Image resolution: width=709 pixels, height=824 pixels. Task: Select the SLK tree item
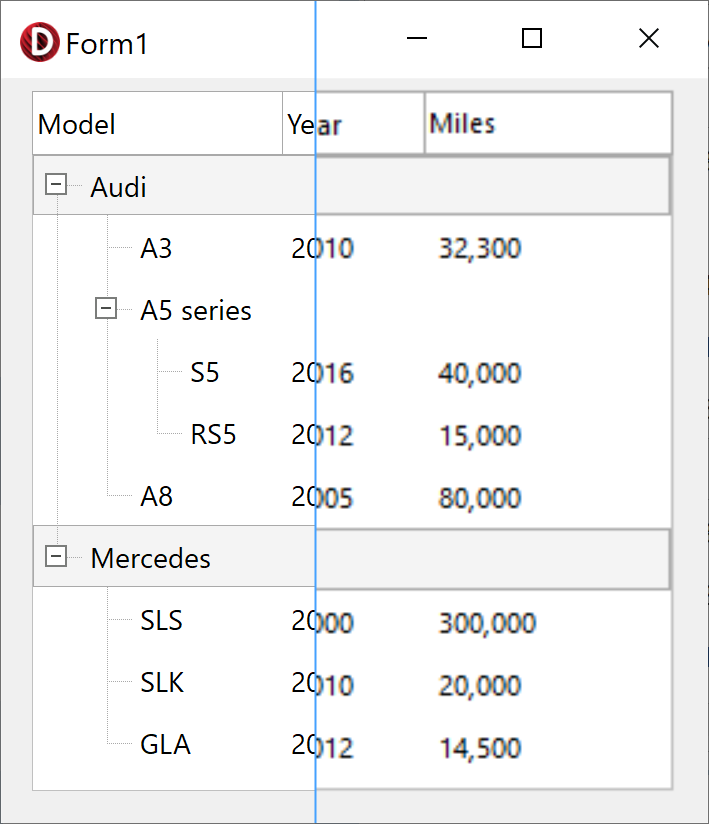pyautogui.click(x=162, y=682)
